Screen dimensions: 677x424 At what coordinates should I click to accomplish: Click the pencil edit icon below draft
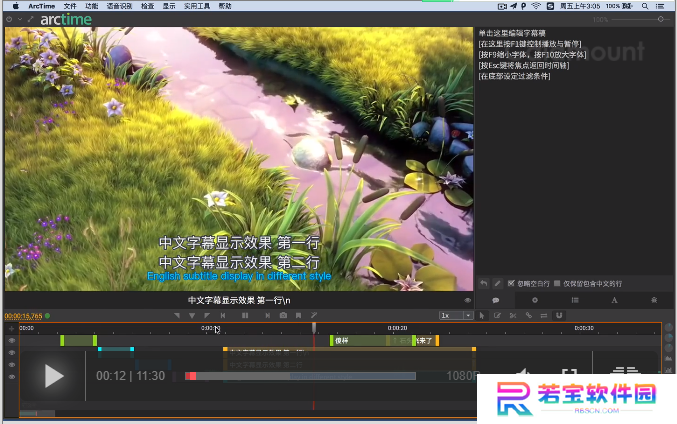pyautogui.click(x=497, y=283)
